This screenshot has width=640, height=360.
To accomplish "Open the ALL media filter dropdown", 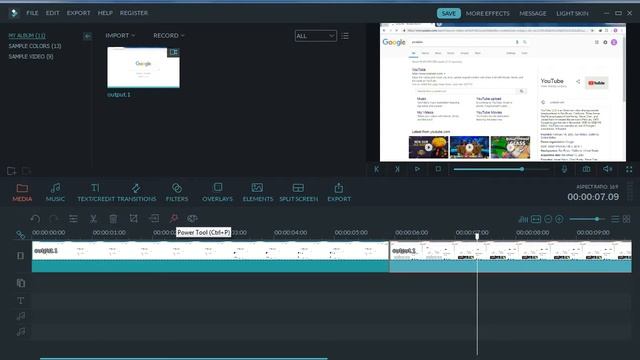I will click(316, 36).
